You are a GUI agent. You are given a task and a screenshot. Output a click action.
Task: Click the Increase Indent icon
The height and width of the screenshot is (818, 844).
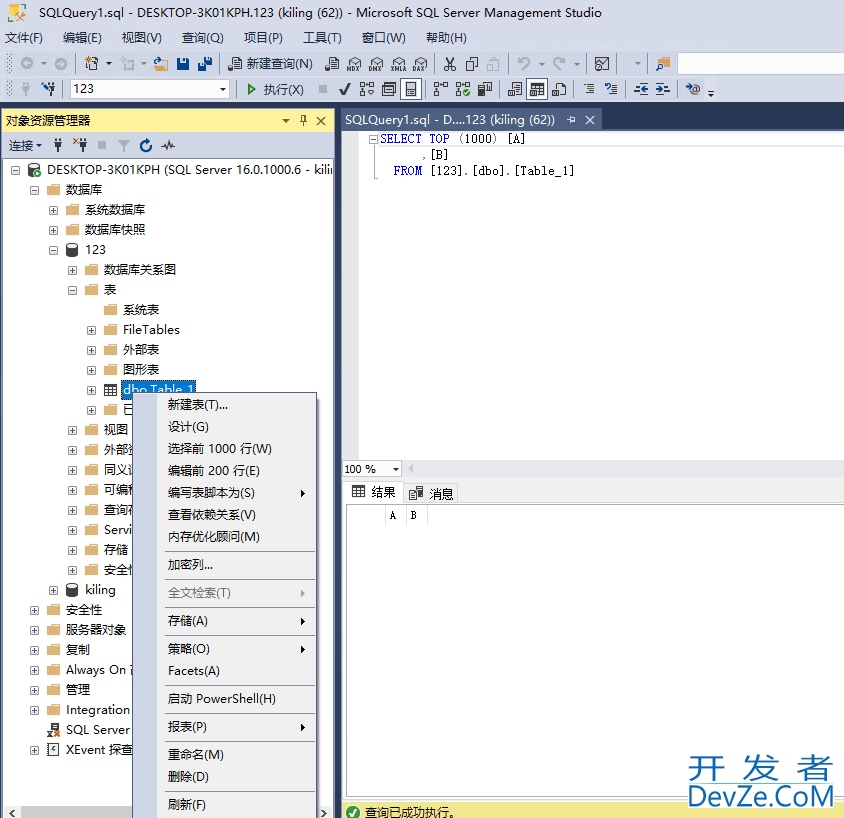[x=663, y=89]
